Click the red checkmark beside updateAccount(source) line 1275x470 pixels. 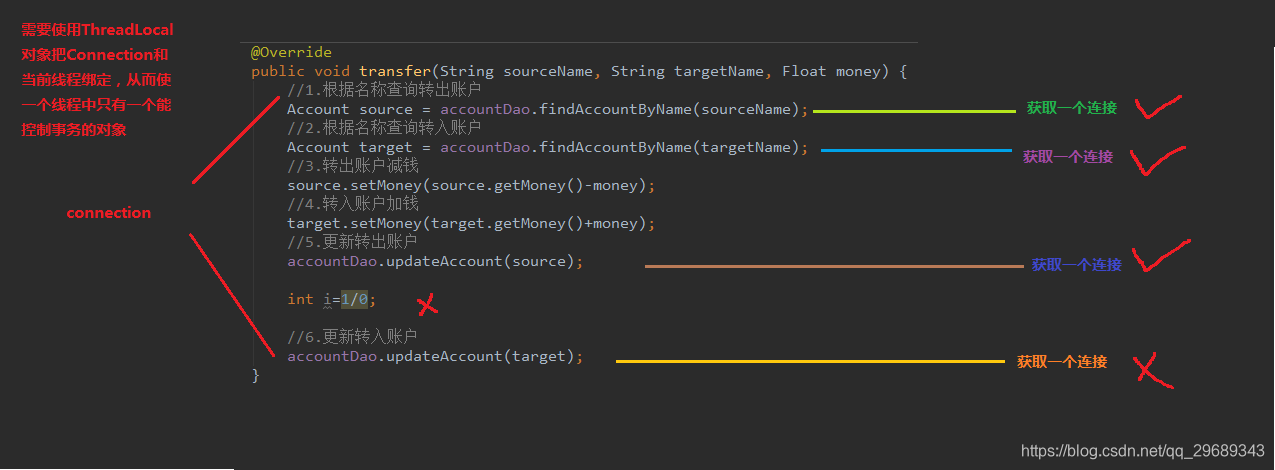[1160, 256]
